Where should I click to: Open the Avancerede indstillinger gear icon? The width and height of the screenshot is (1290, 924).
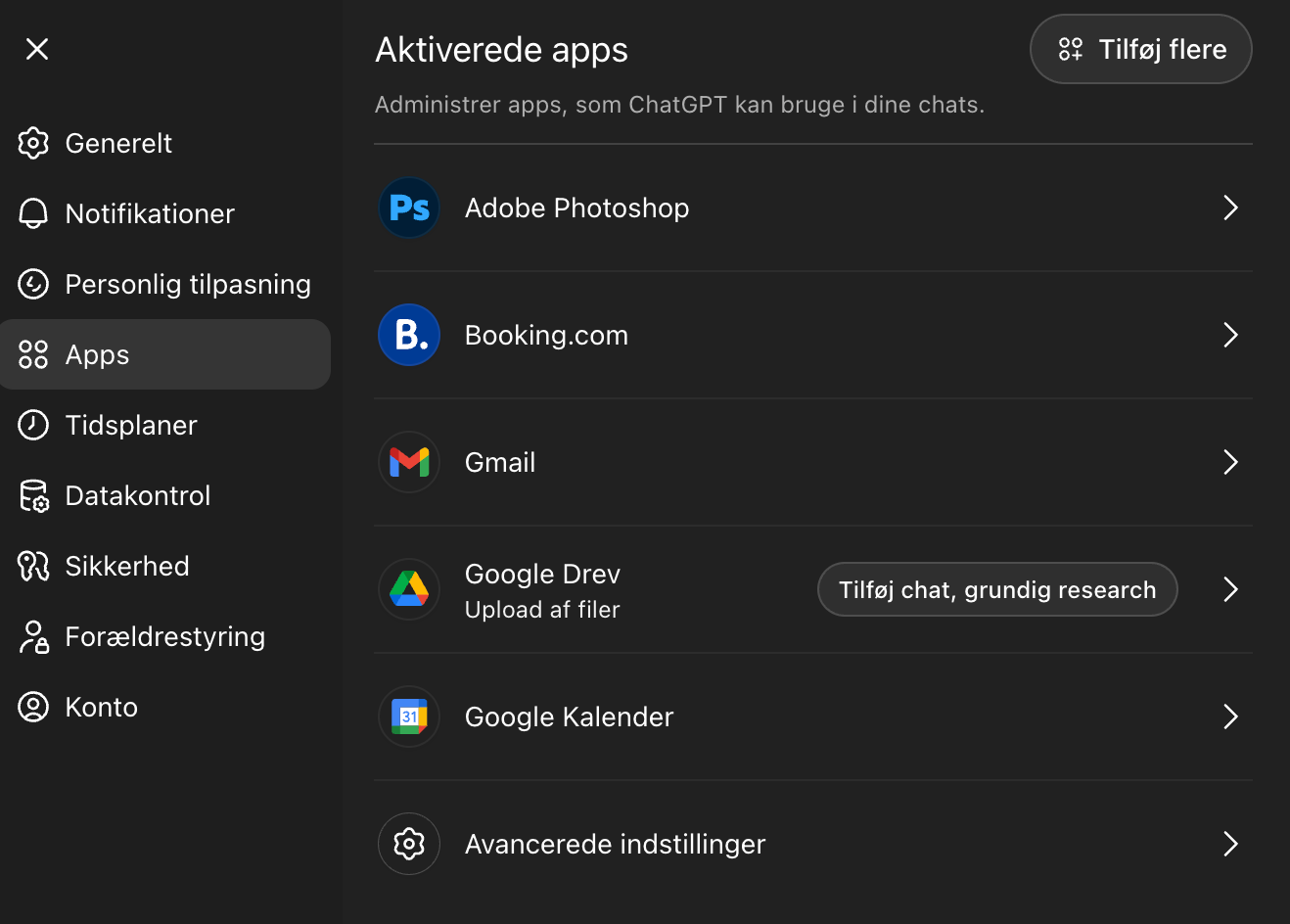[x=408, y=843]
